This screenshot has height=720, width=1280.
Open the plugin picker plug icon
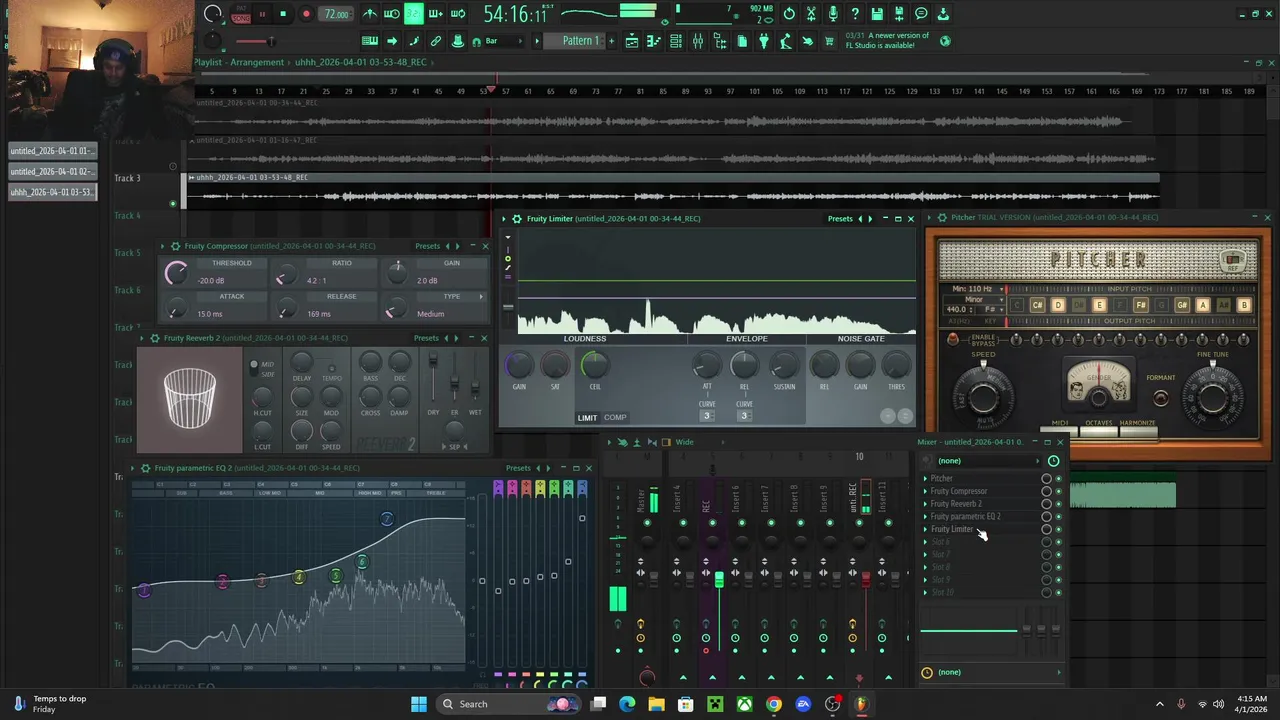763,41
